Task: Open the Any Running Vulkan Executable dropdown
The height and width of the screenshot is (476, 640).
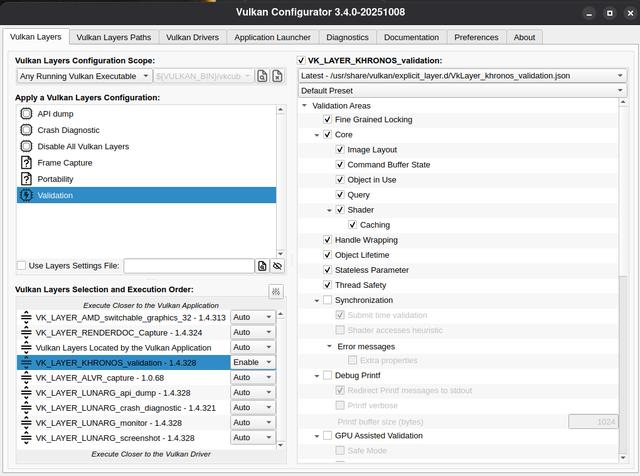Action: [x=84, y=76]
